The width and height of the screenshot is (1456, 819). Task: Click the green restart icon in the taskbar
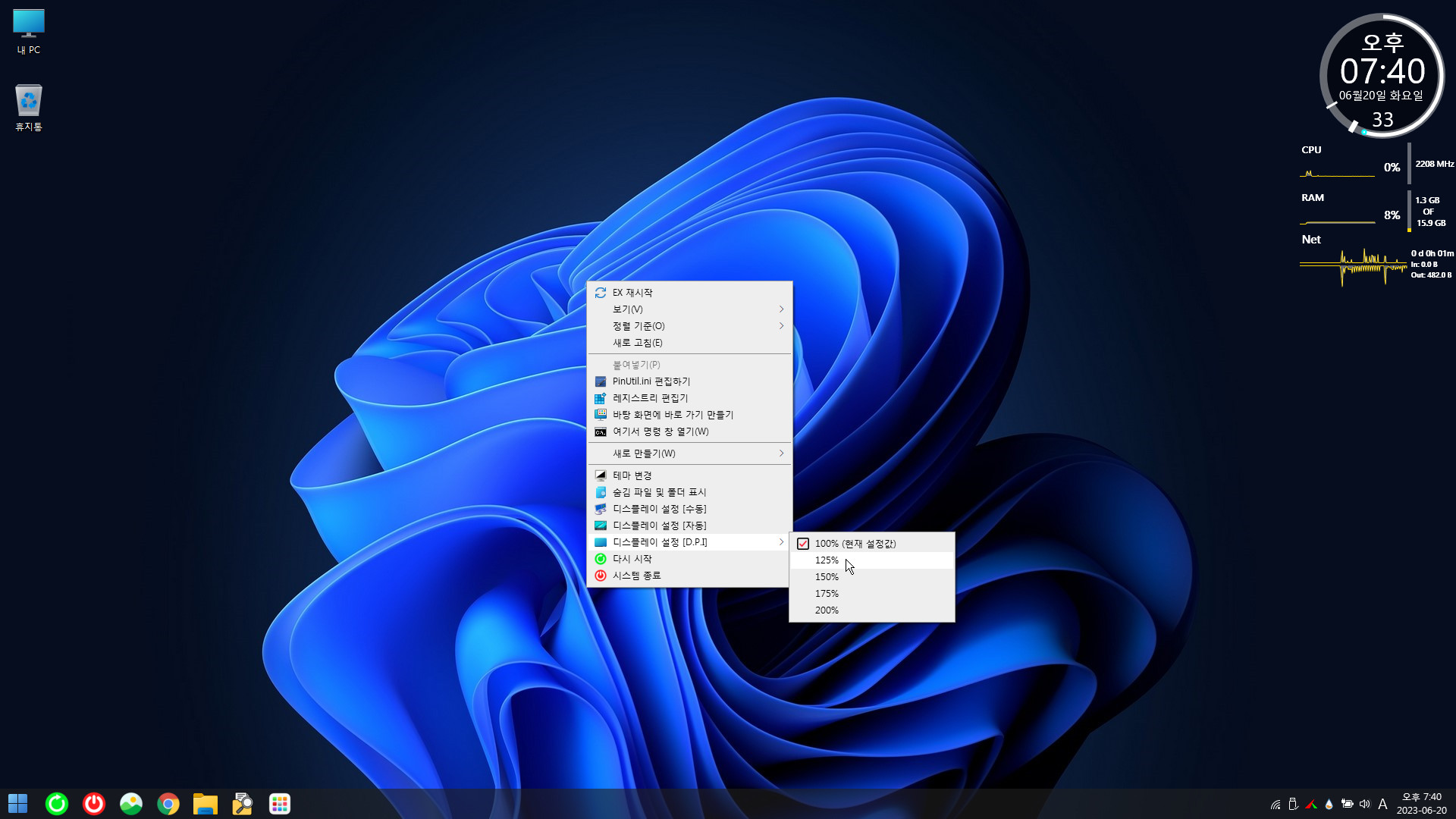(57, 804)
